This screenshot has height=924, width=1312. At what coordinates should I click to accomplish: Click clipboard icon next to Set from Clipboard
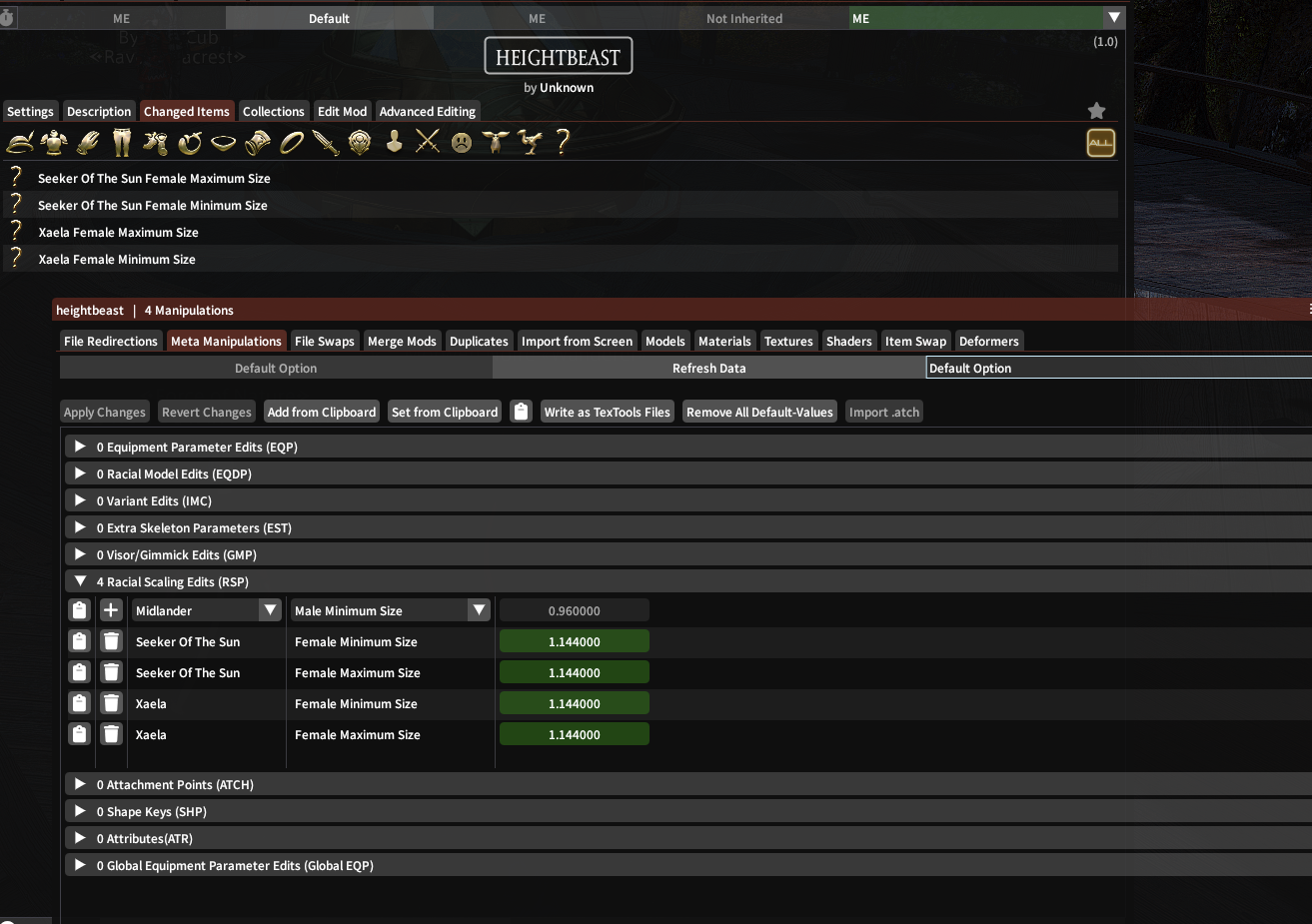[x=521, y=412]
